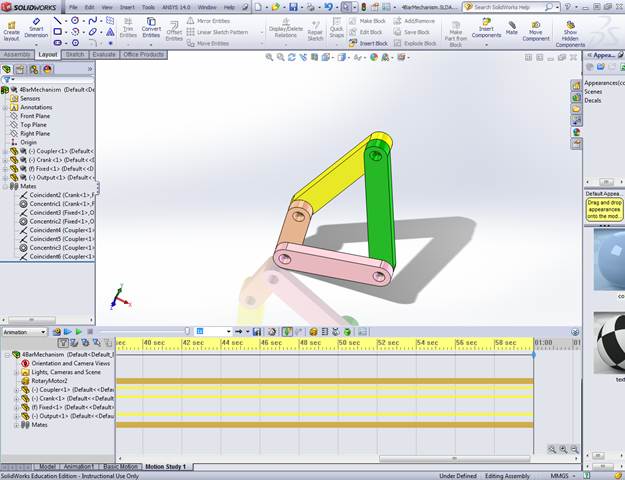
Task: Click the blue sphere appearance thumbnail
Action: tap(609, 259)
